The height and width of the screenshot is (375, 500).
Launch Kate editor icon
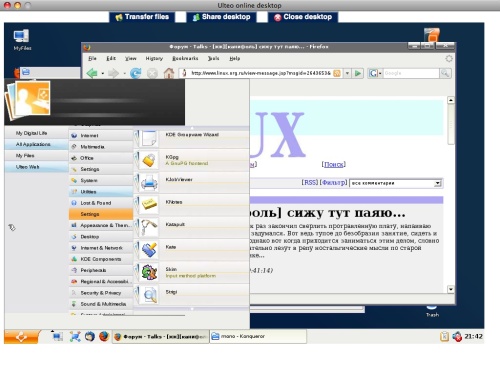(149, 250)
